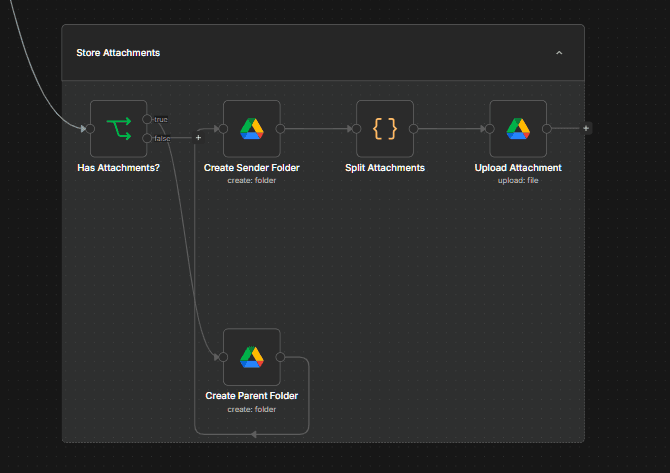Click the input port of Upload Attachment
The image size is (670, 473).
pyautogui.click(x=490, y=129)
